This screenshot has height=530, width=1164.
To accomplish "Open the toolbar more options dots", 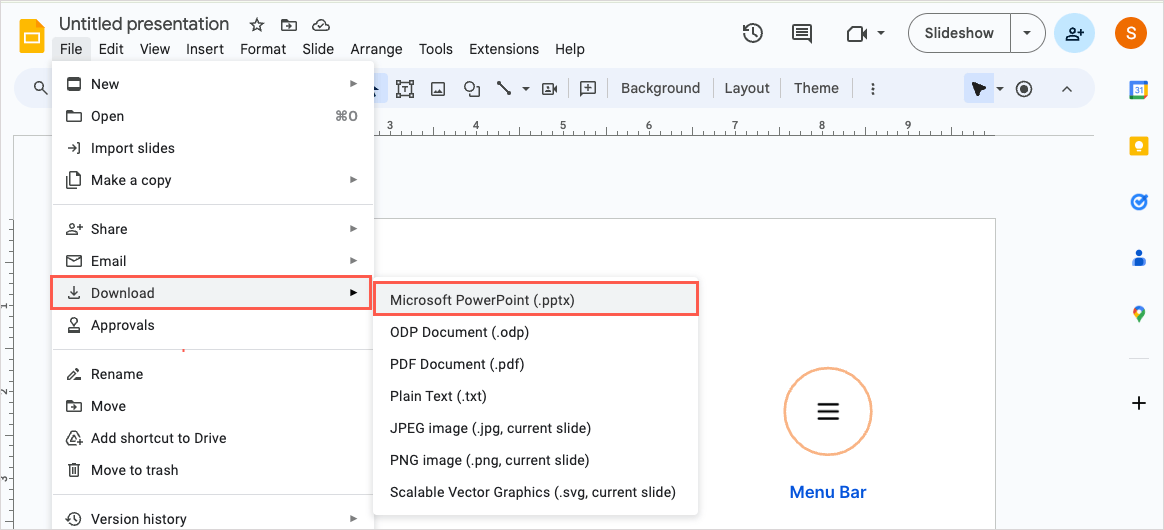I will point(873,88).
